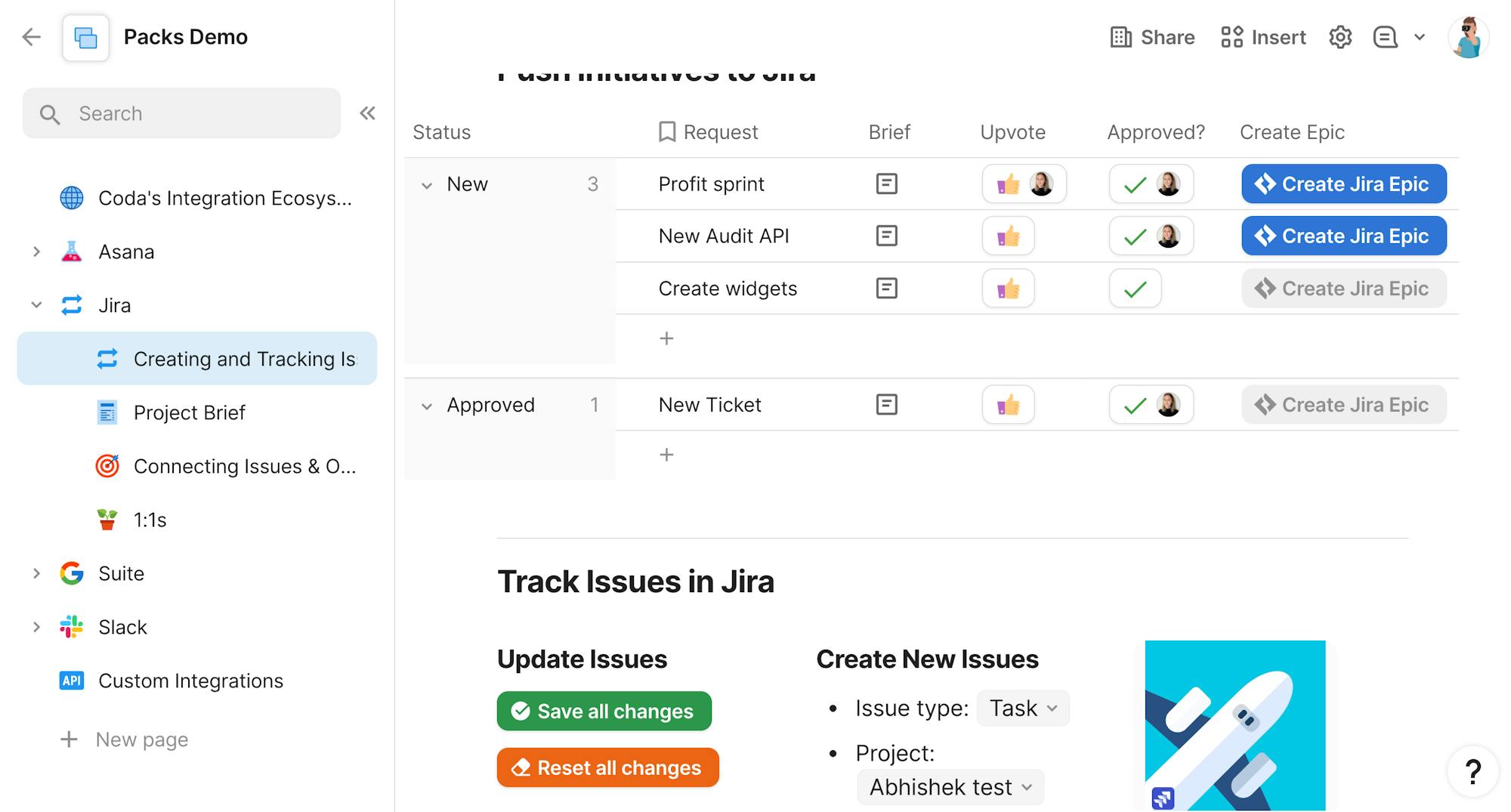Toggle the upvote thumb for New Audit API
The width and height of the screenshot is (1511, 812).
pos(1008,236)
